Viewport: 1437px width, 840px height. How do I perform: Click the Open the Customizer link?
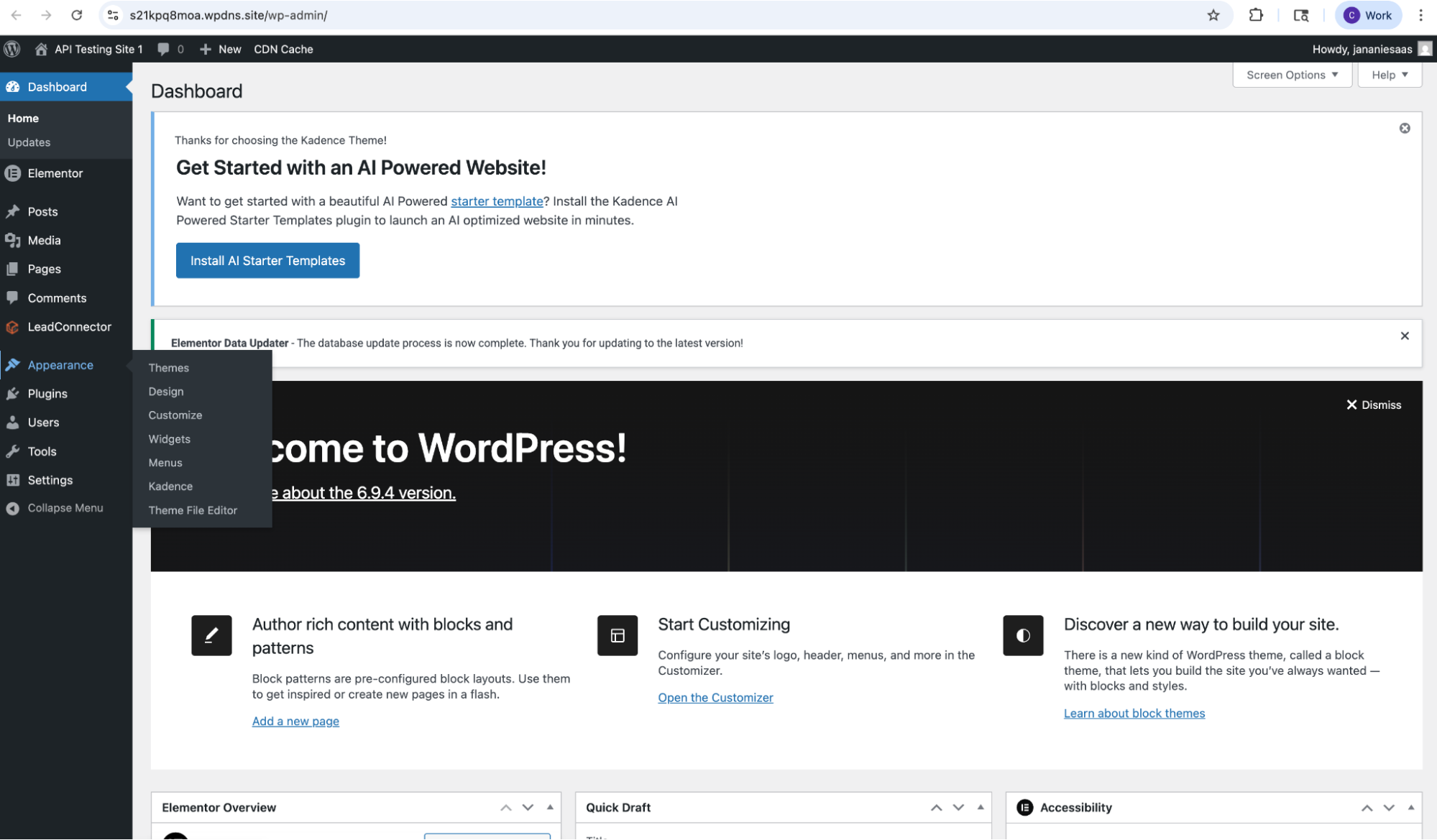715,697
